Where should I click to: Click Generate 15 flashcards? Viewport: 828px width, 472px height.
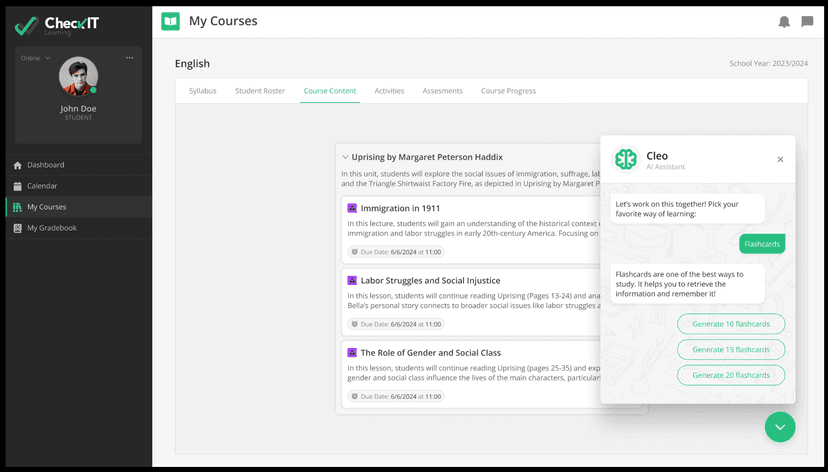point(731,350)
